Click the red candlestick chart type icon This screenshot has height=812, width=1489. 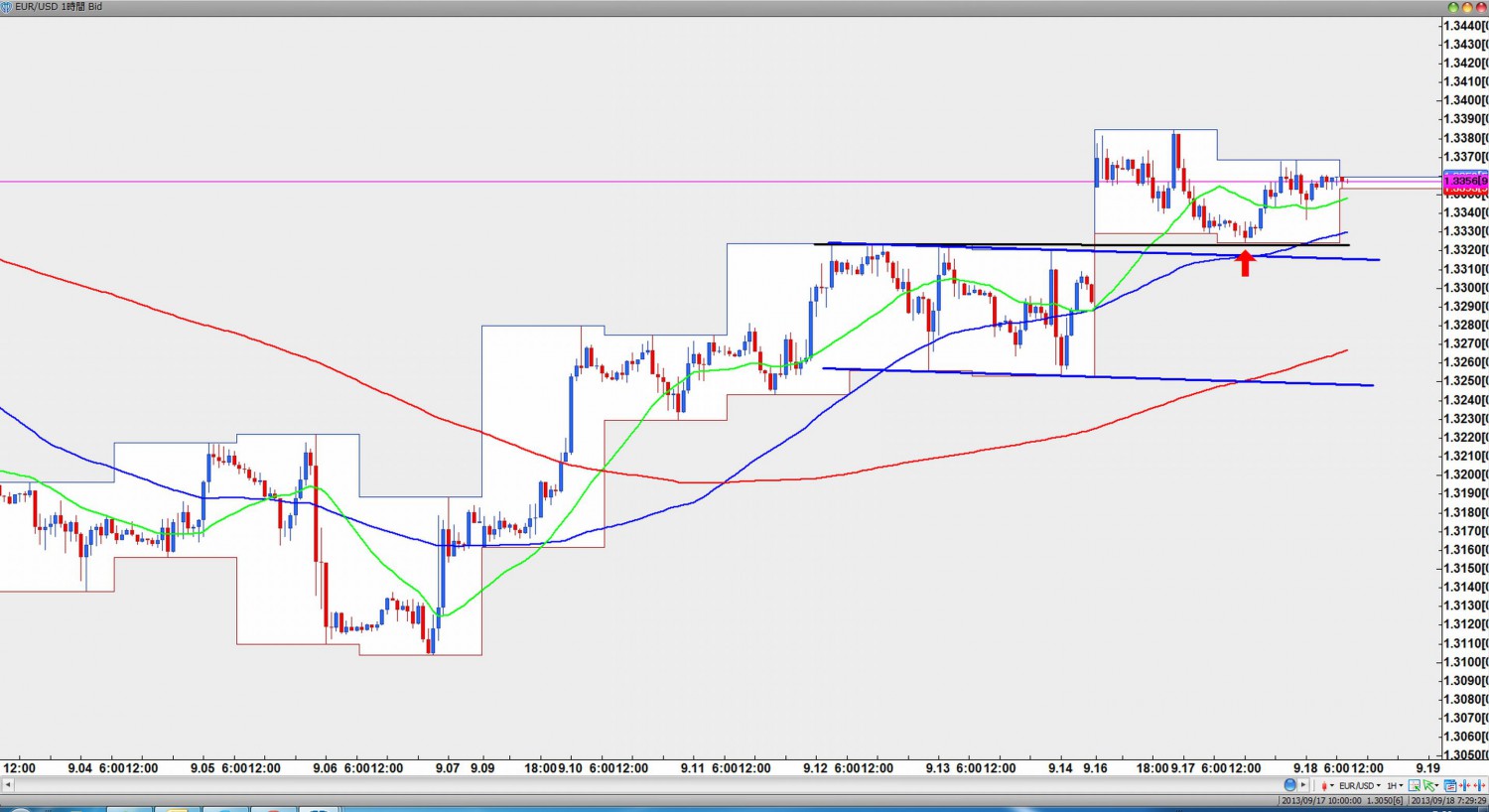tap(1324, 785)
